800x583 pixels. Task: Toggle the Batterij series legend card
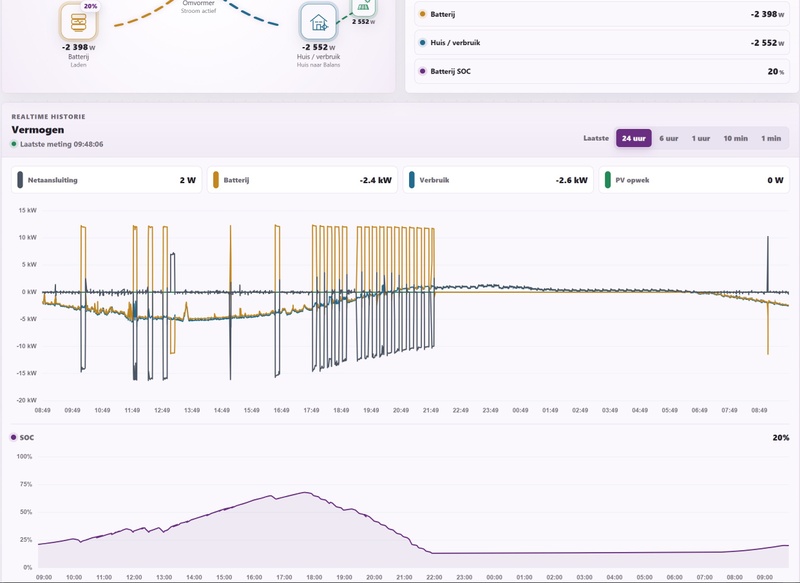coord(302,180)
